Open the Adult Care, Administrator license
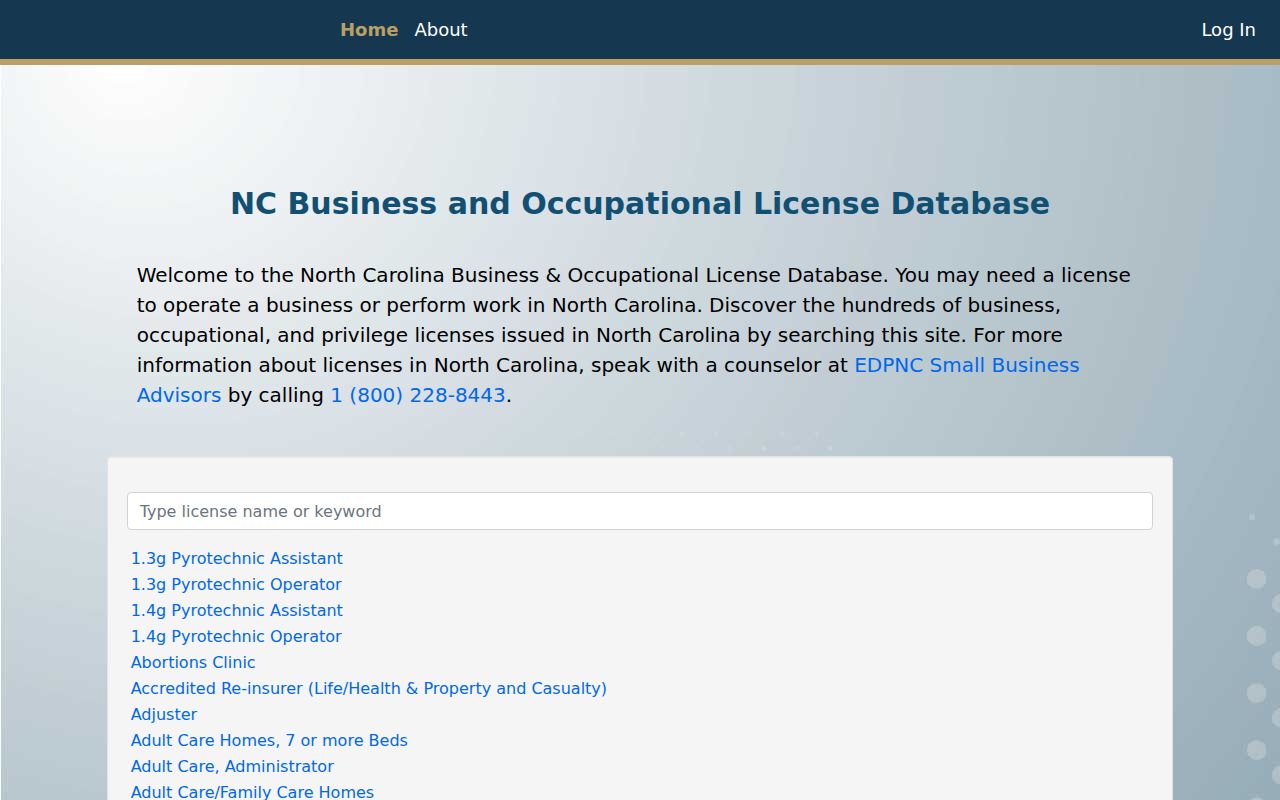 232,766
